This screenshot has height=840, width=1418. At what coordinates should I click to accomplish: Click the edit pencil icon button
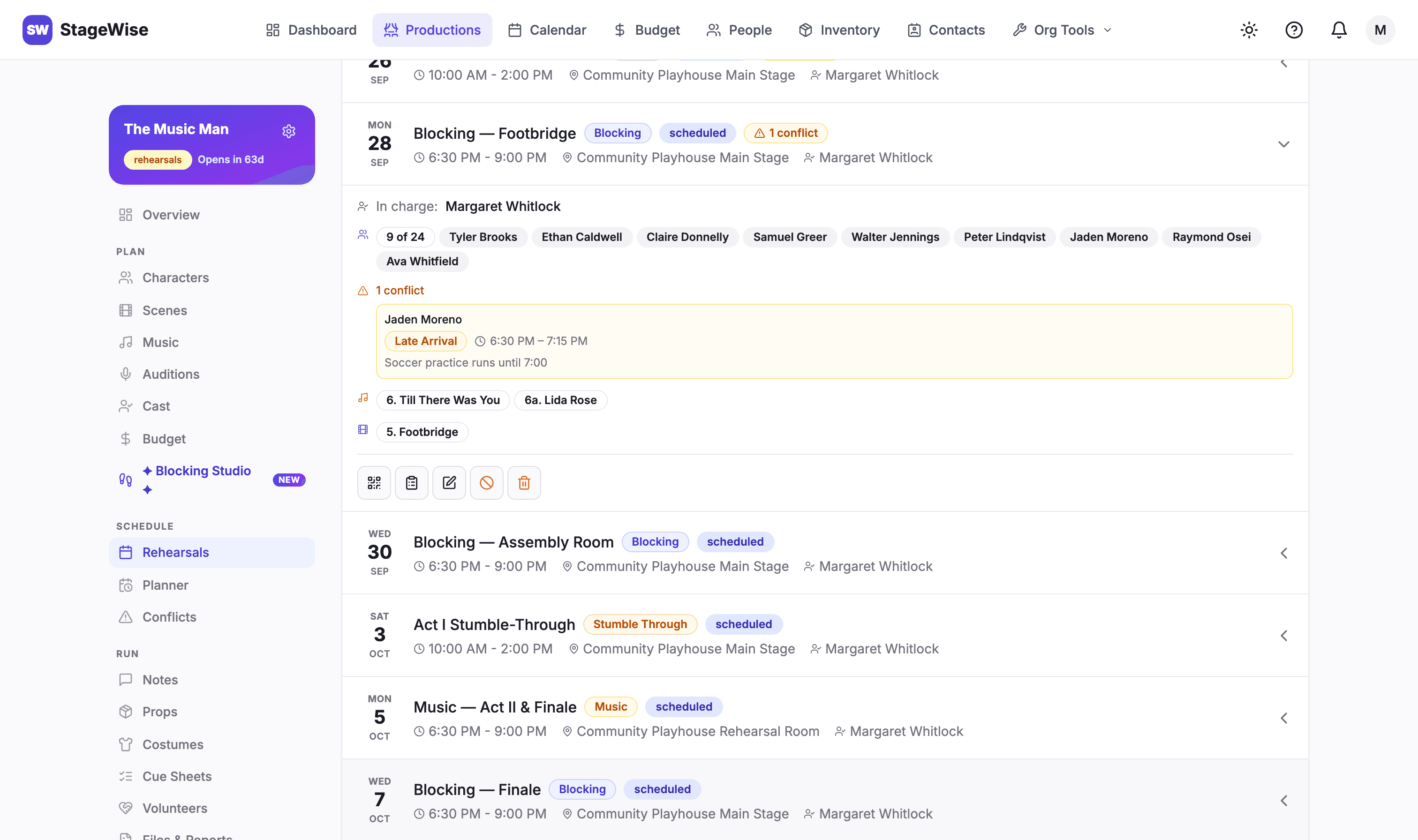(449, 483)
